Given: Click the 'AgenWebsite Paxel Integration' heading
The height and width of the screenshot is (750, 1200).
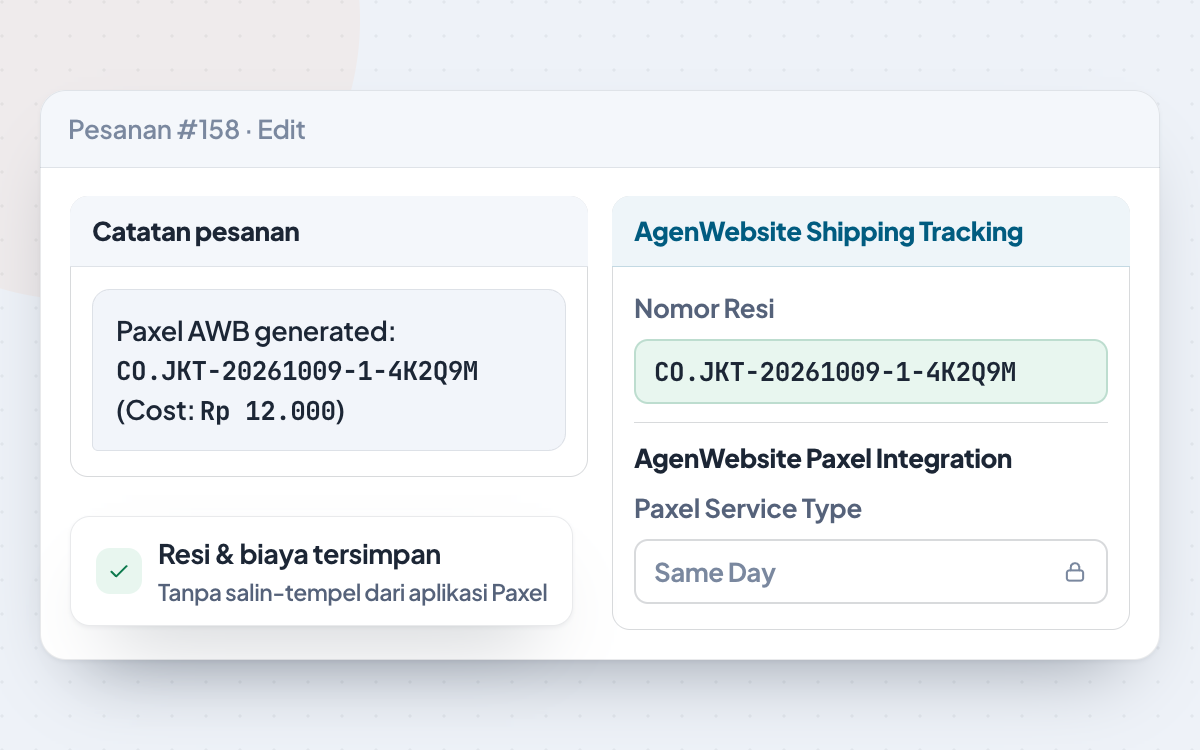Looking at the screenshot, I should pos(824,459).
